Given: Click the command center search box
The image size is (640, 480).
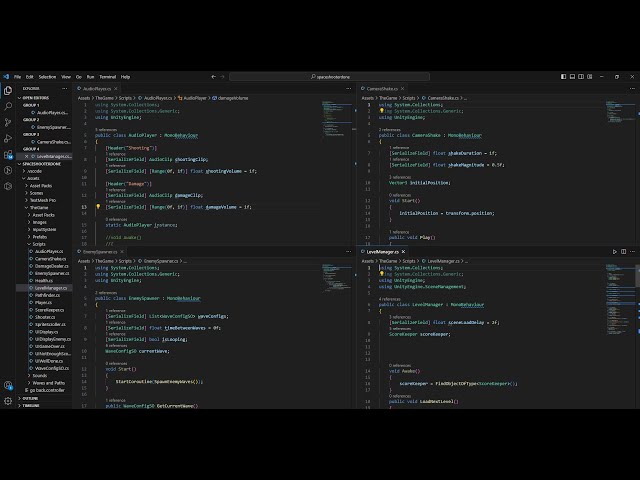Looking at the screenshot, I should pos(329,77).
